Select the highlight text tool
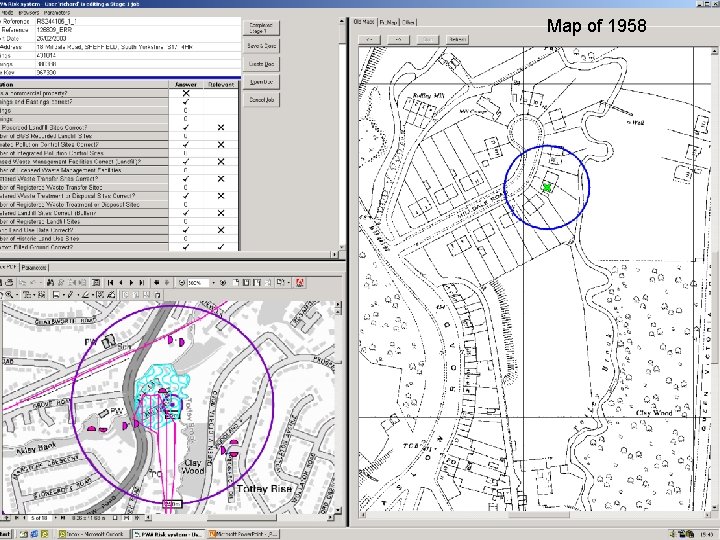Viewport: 720px width, 540px height. tap(85, 295)
